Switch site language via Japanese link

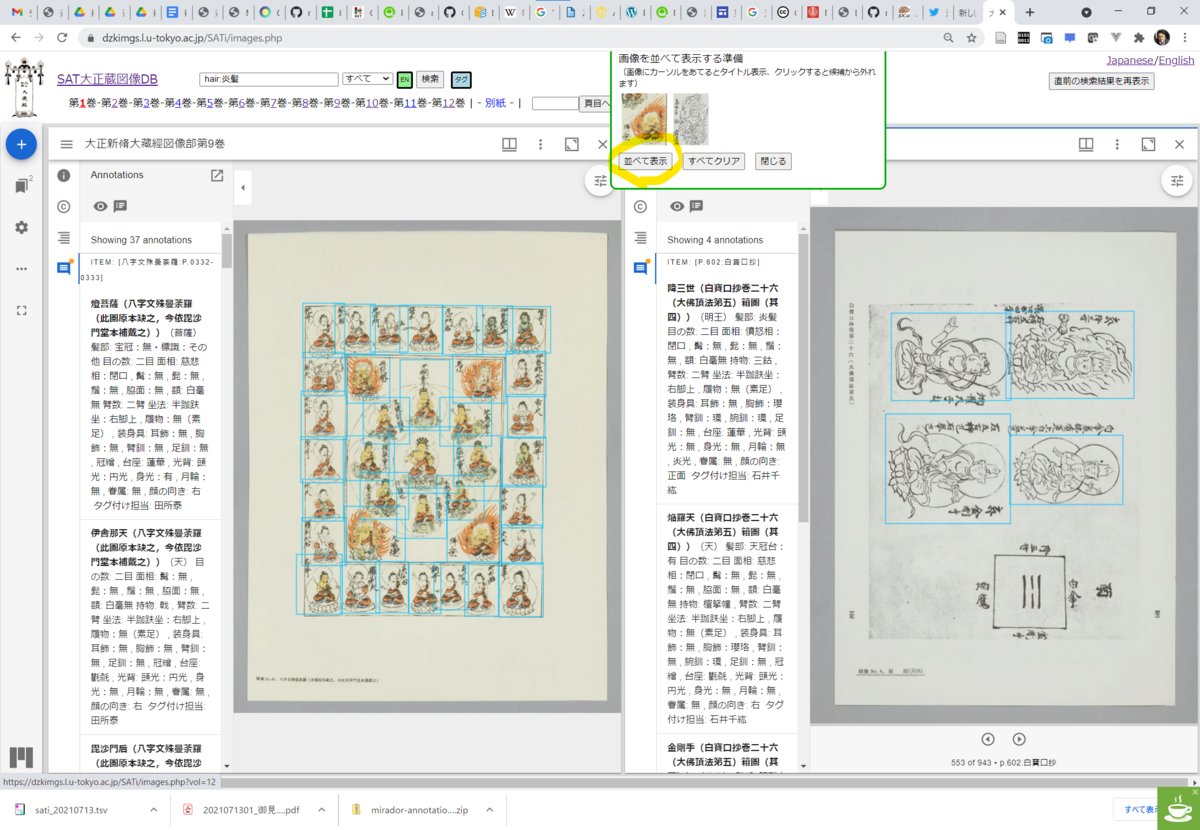pos(1130,60)
